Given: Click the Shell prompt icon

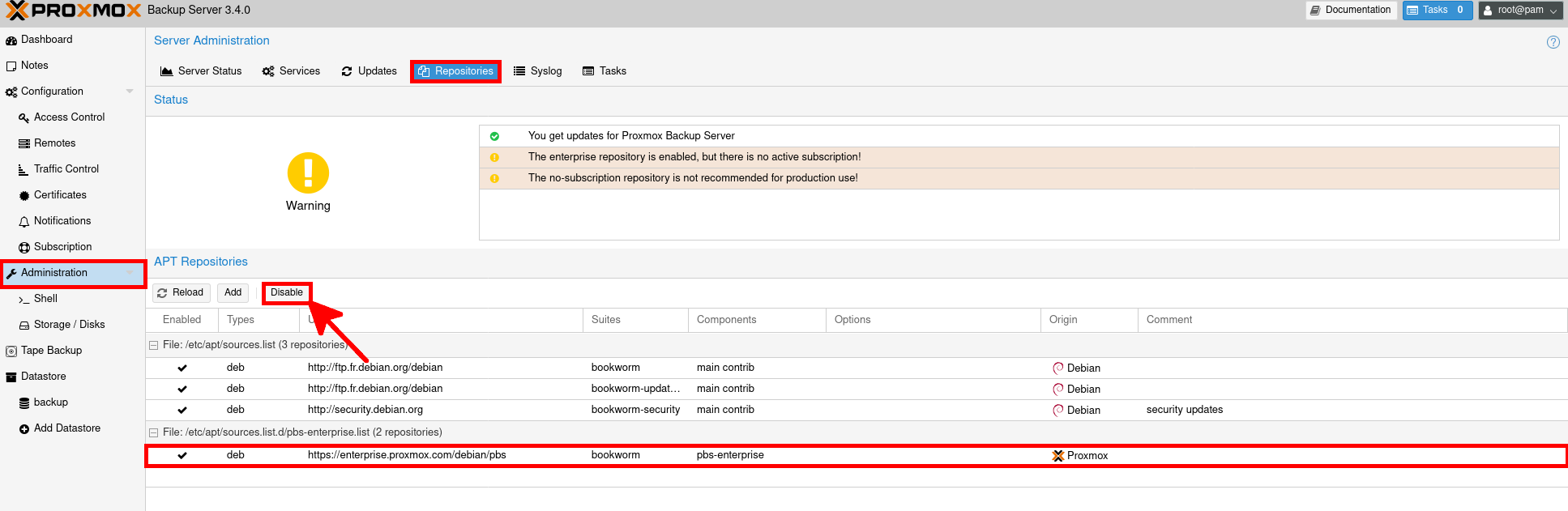Looking at the screenshot, I should click(24, 299).
